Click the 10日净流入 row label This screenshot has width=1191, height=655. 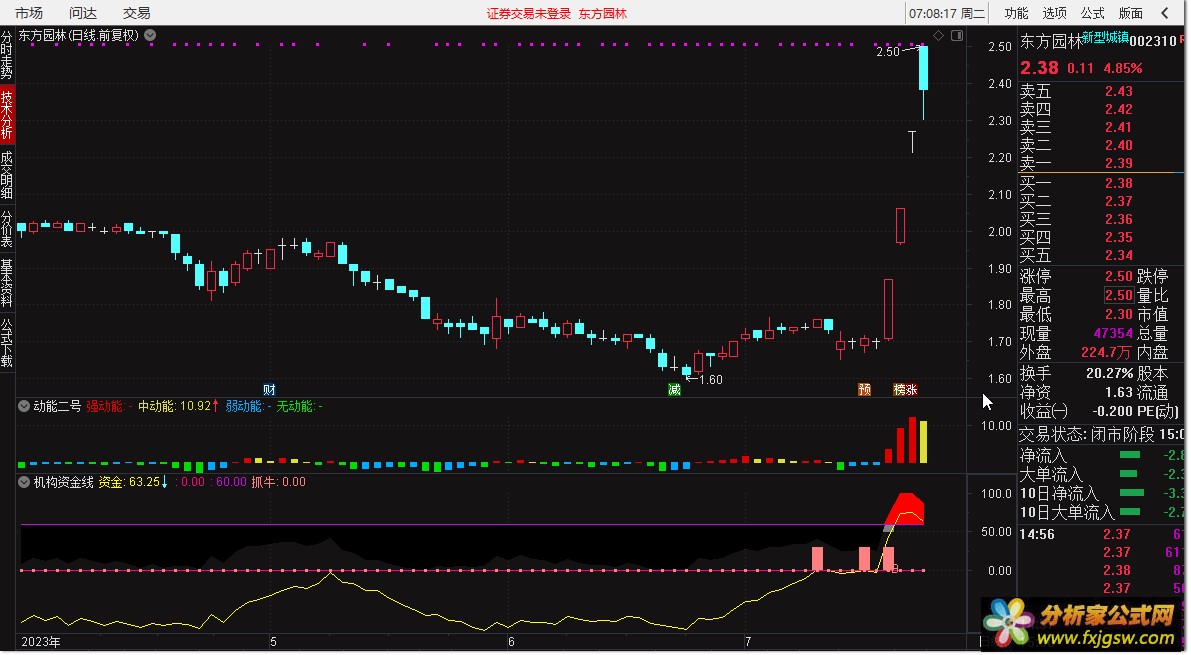1059,493
